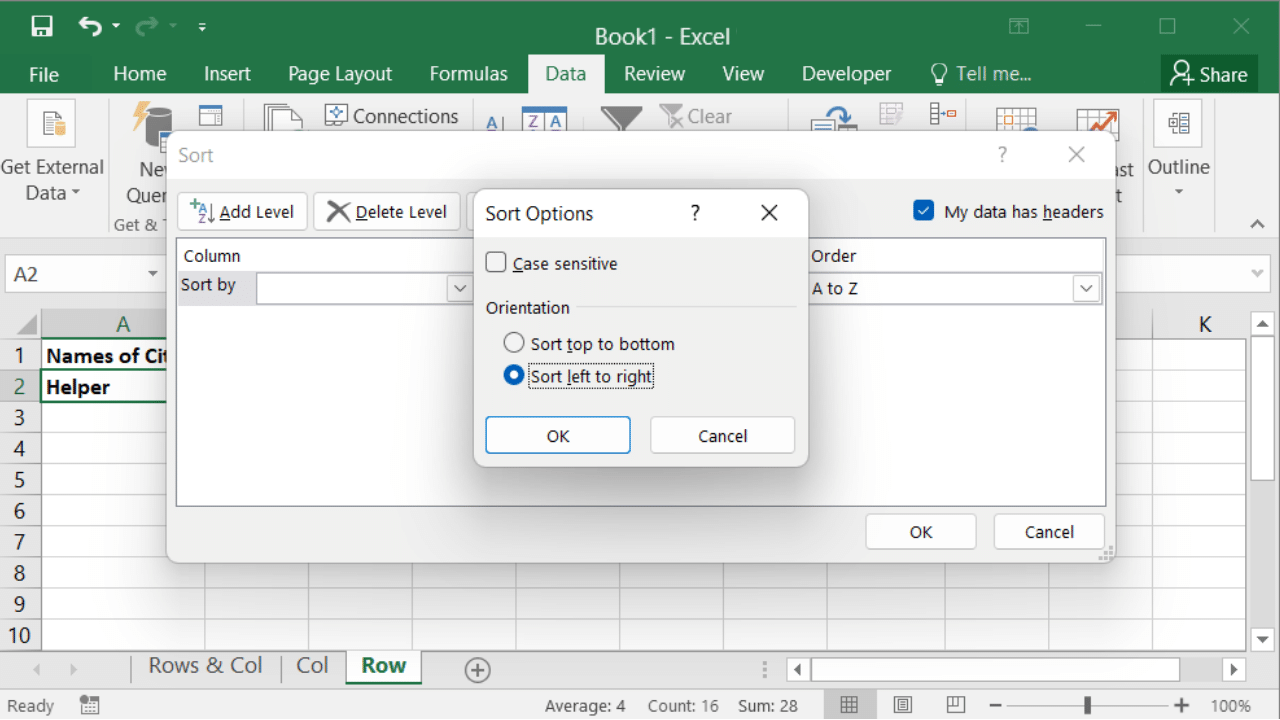The height and width of the screenshot is (720, 1280).
Task: Expand the A to Z order dropdown
Action: [1085, 288]
